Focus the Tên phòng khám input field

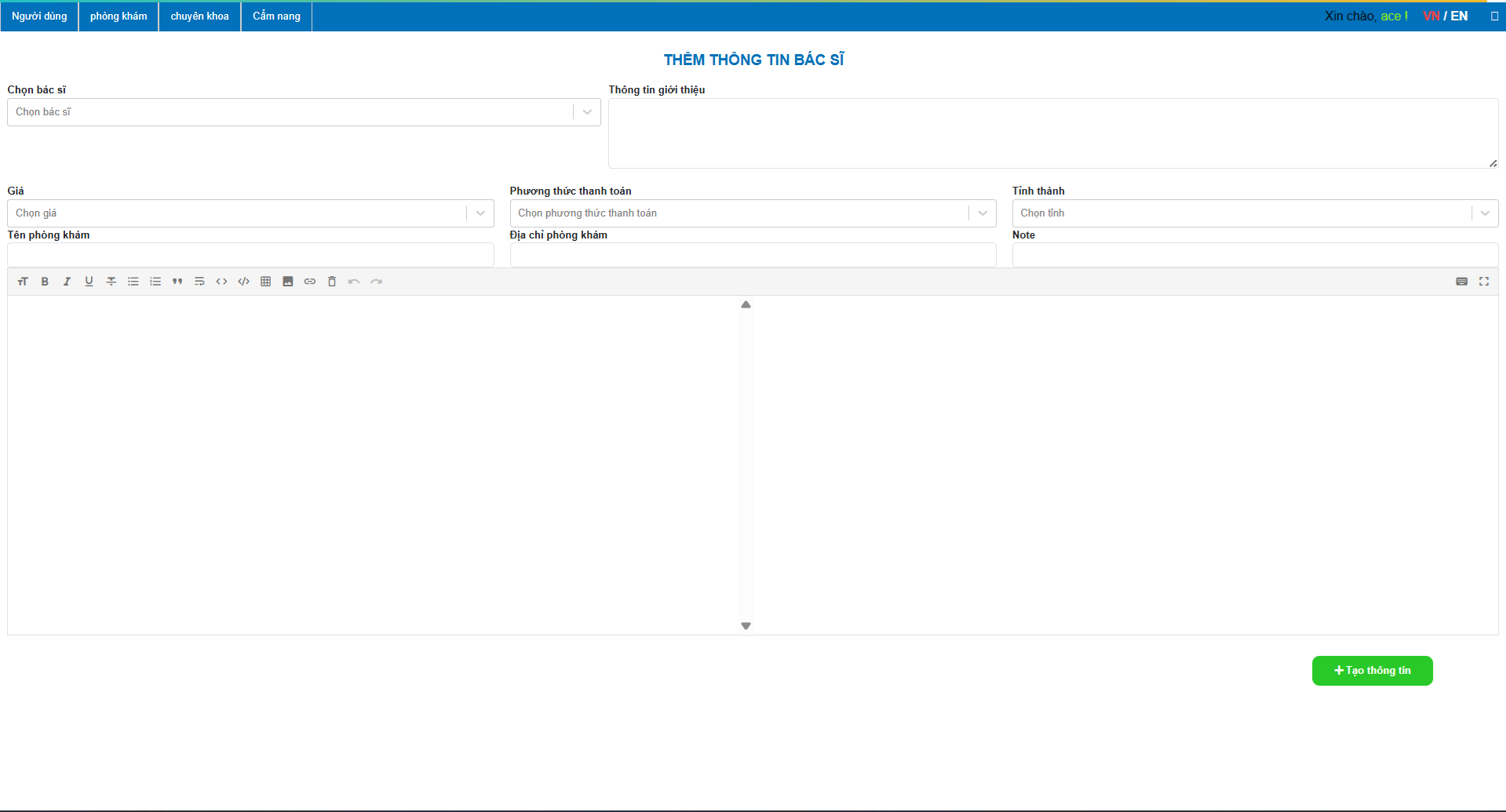click(x=250, y=255)
